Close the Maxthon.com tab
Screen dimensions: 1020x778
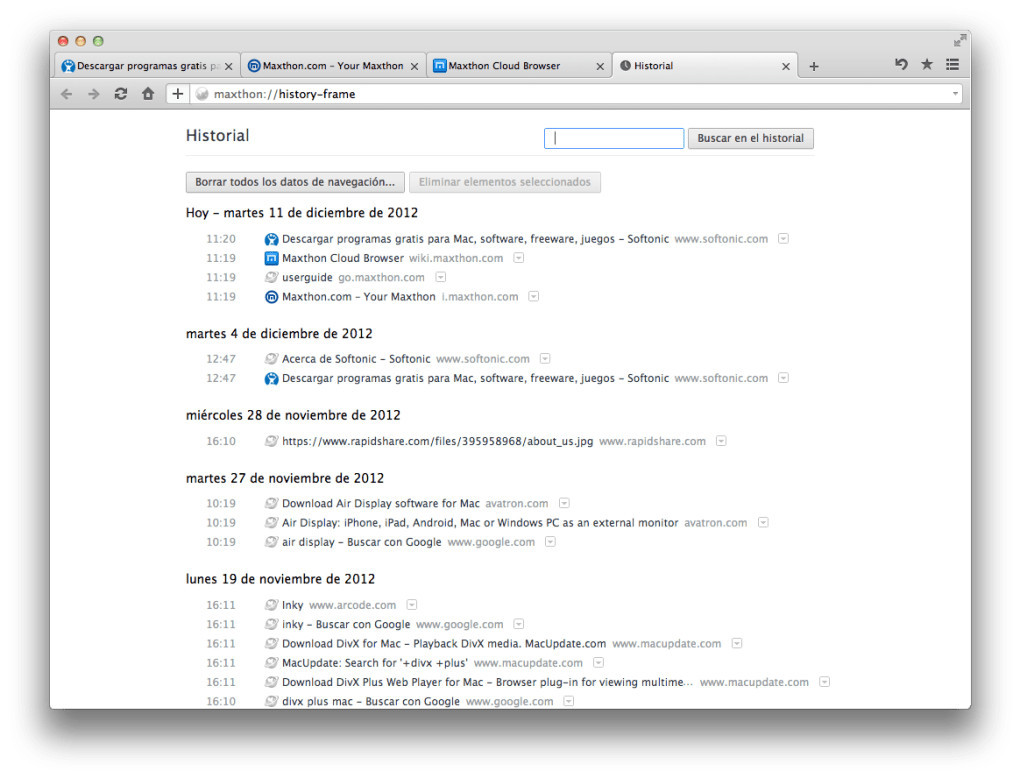[414, 66]
